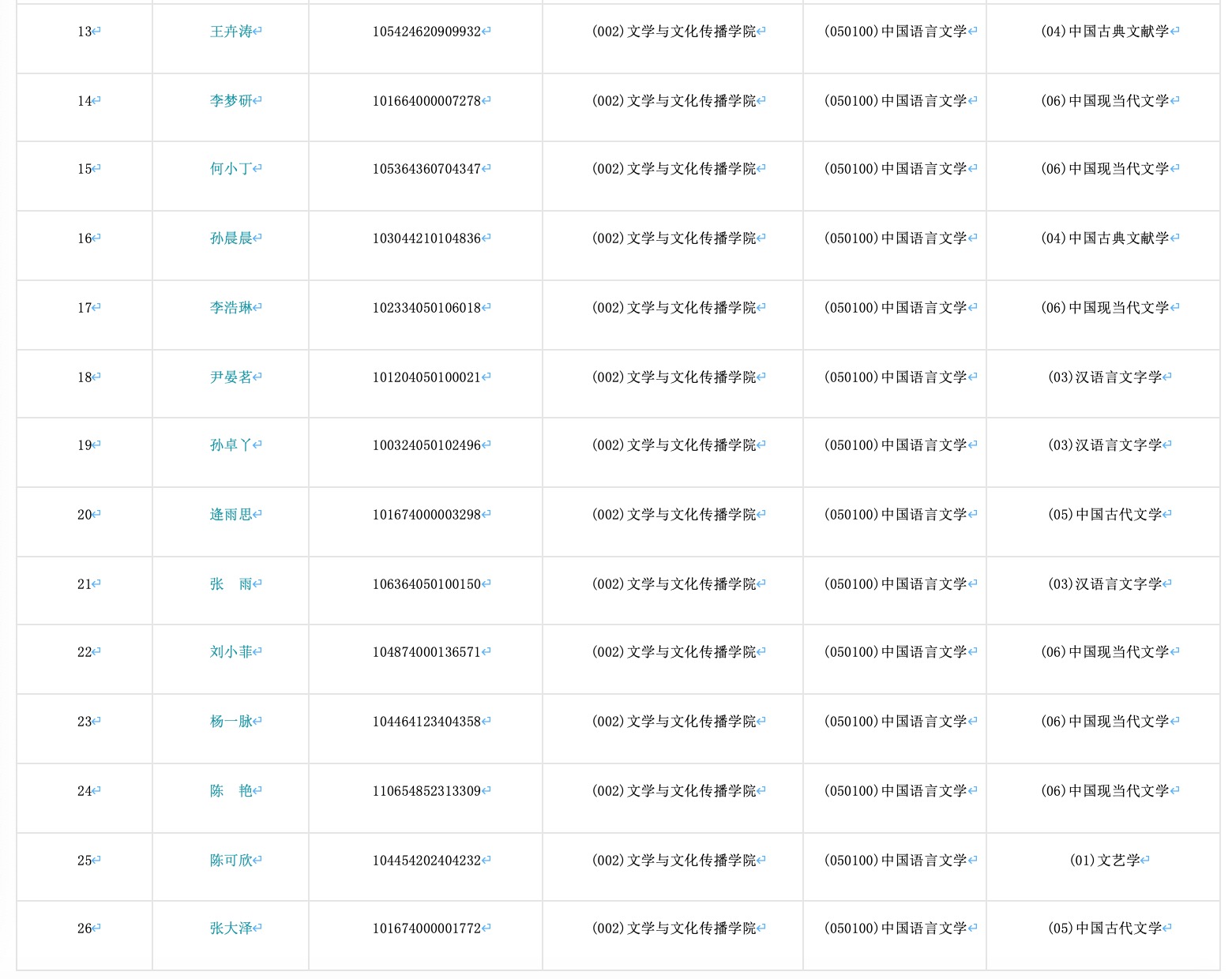Select the name 陈可欣
Image resolution: width=1232 pixels, height=979 pixels.
coord(231,861)
